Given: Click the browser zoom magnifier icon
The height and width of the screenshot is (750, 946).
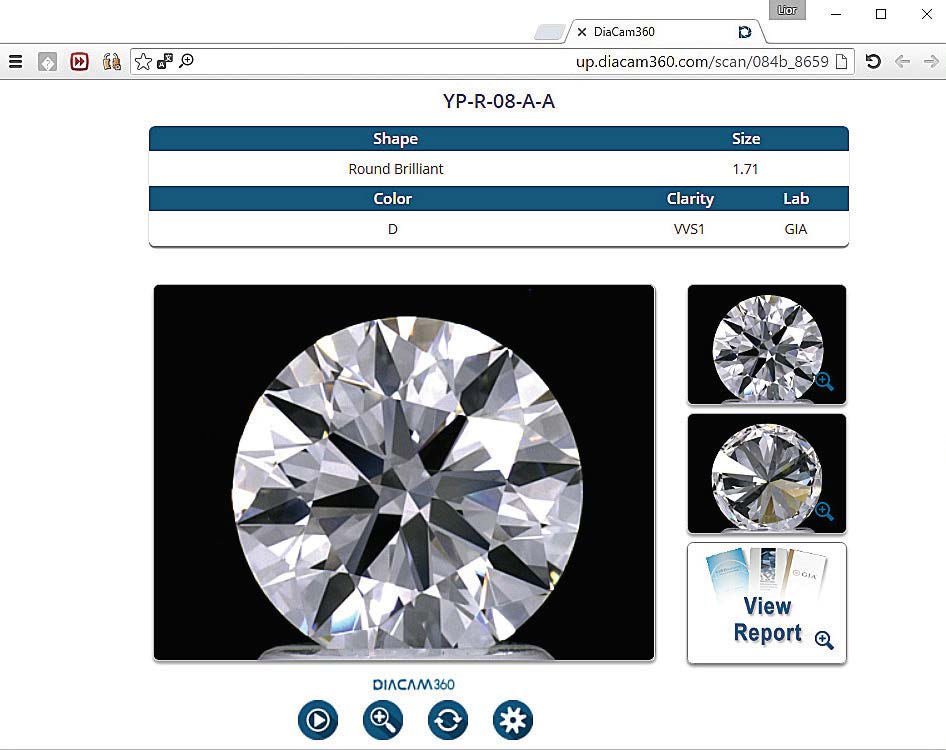Looking at the screenshot, I should pos(186,62).
